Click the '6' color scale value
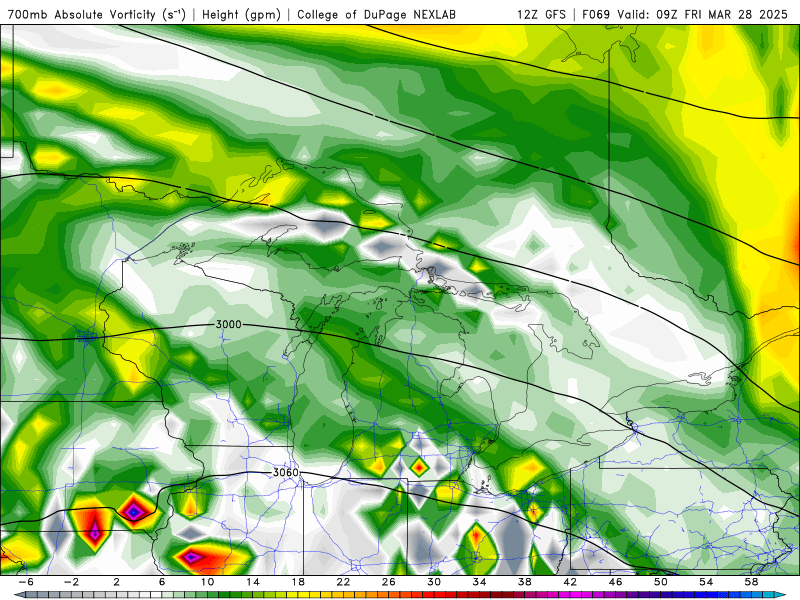800x600 pixels. pyautogui.click(x=162, y=582)
